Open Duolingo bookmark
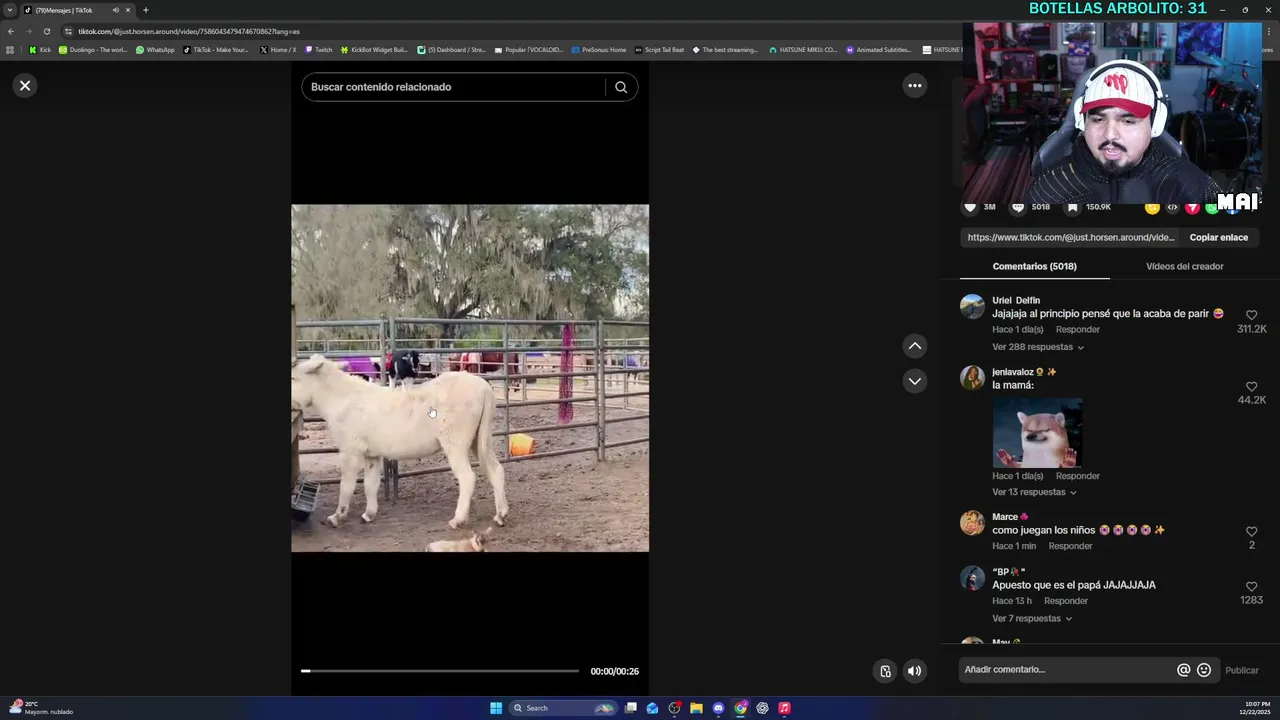1280x720 pixels. pyautogui.click(x=93, y=50)
